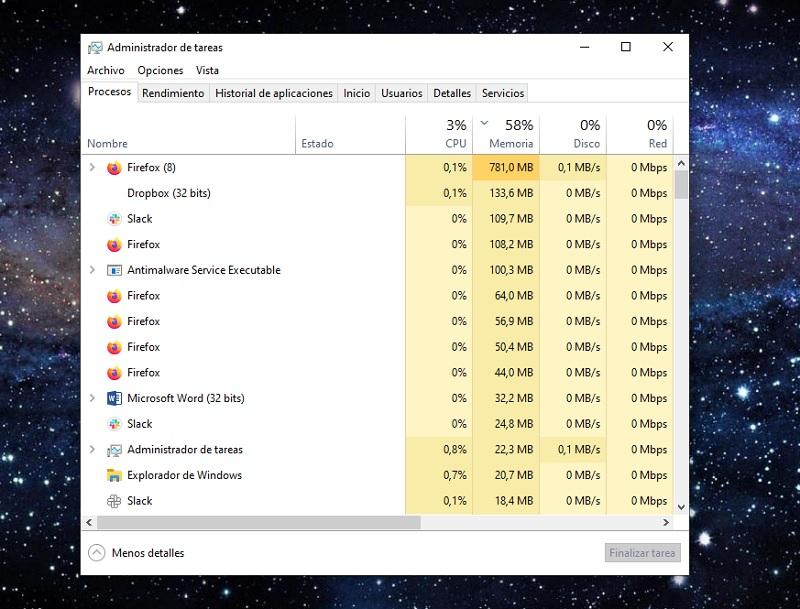Select the Procesos tab
This screenshot has width=800, height=609.
click(109, 92)
